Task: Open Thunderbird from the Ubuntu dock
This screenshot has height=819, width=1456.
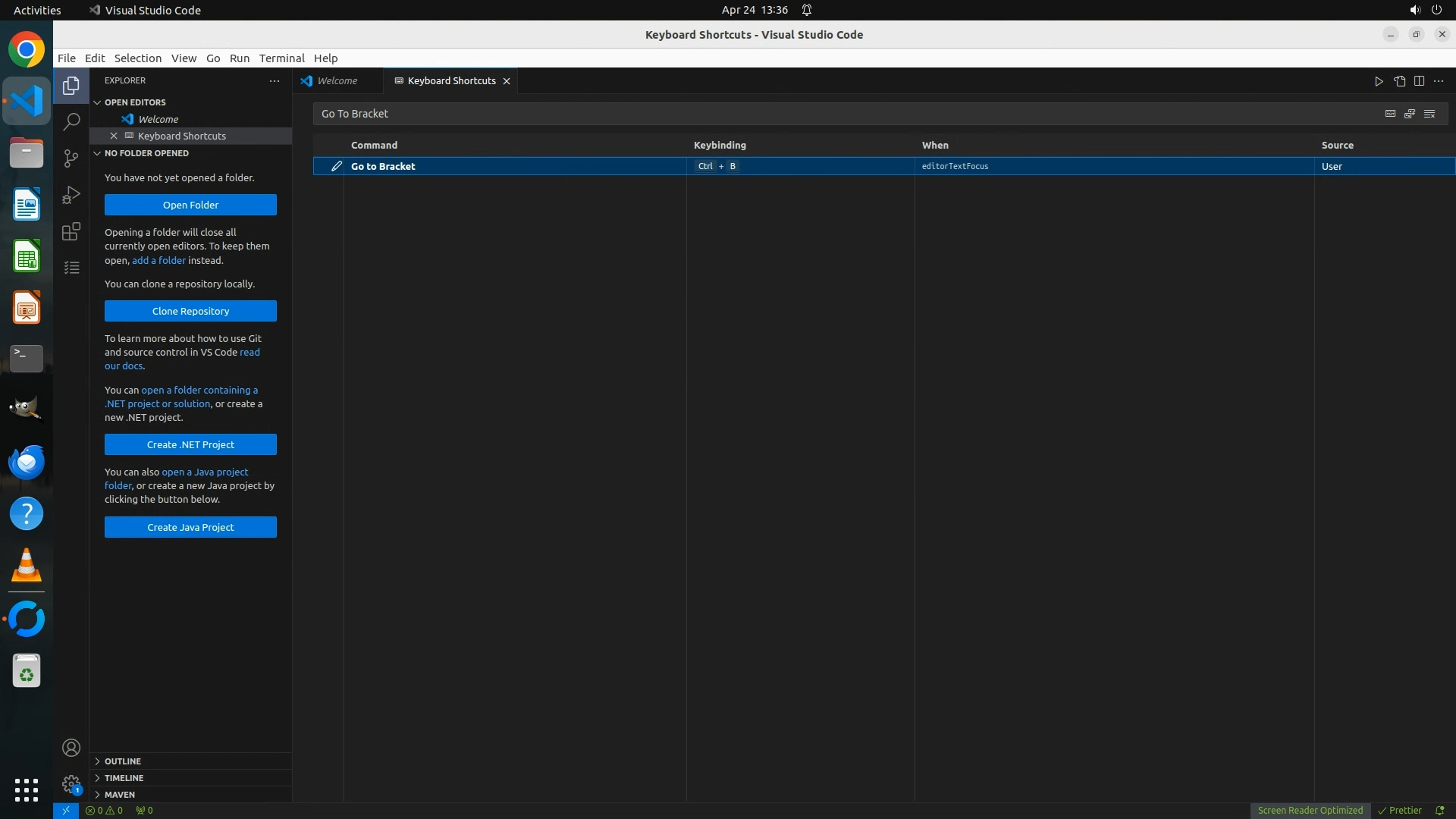Action: [27, 462]
